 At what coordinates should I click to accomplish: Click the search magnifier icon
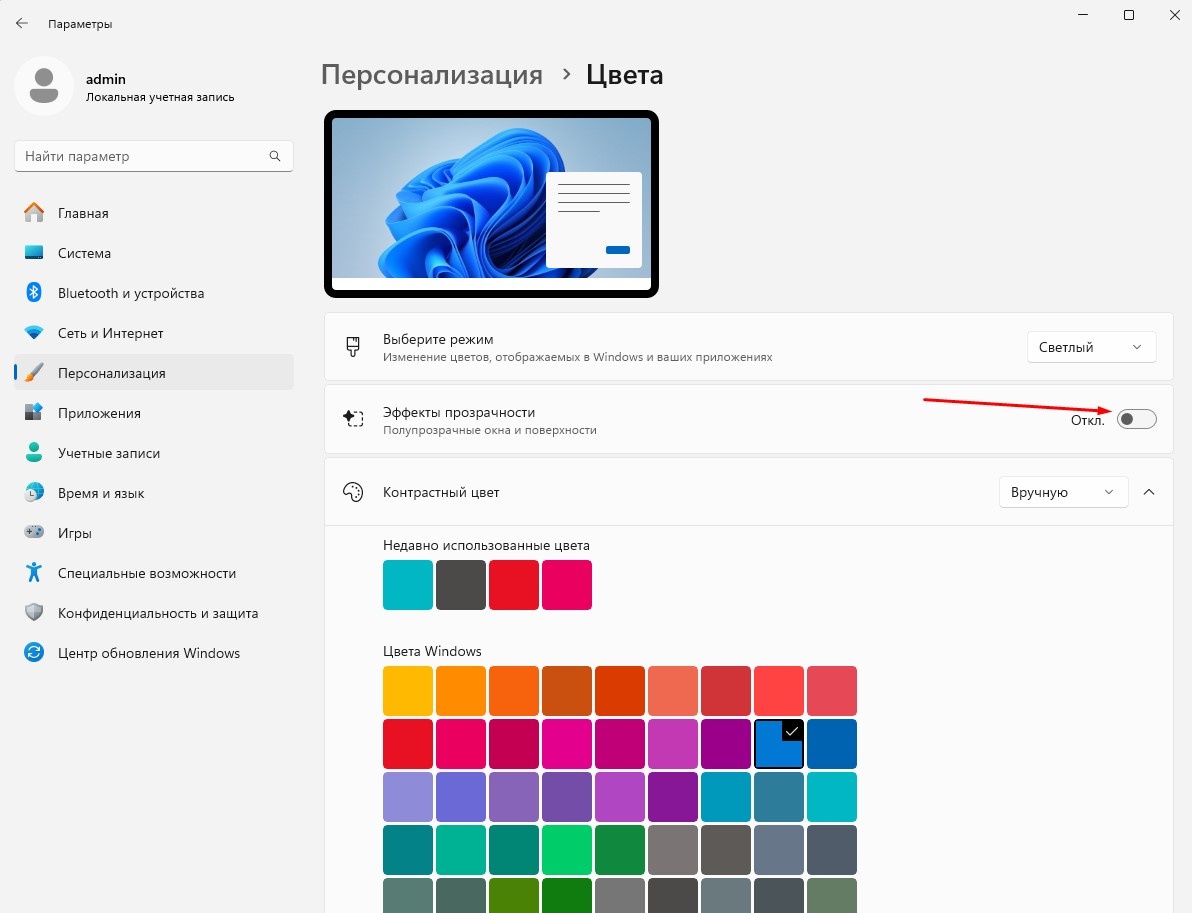click(275, 156)
